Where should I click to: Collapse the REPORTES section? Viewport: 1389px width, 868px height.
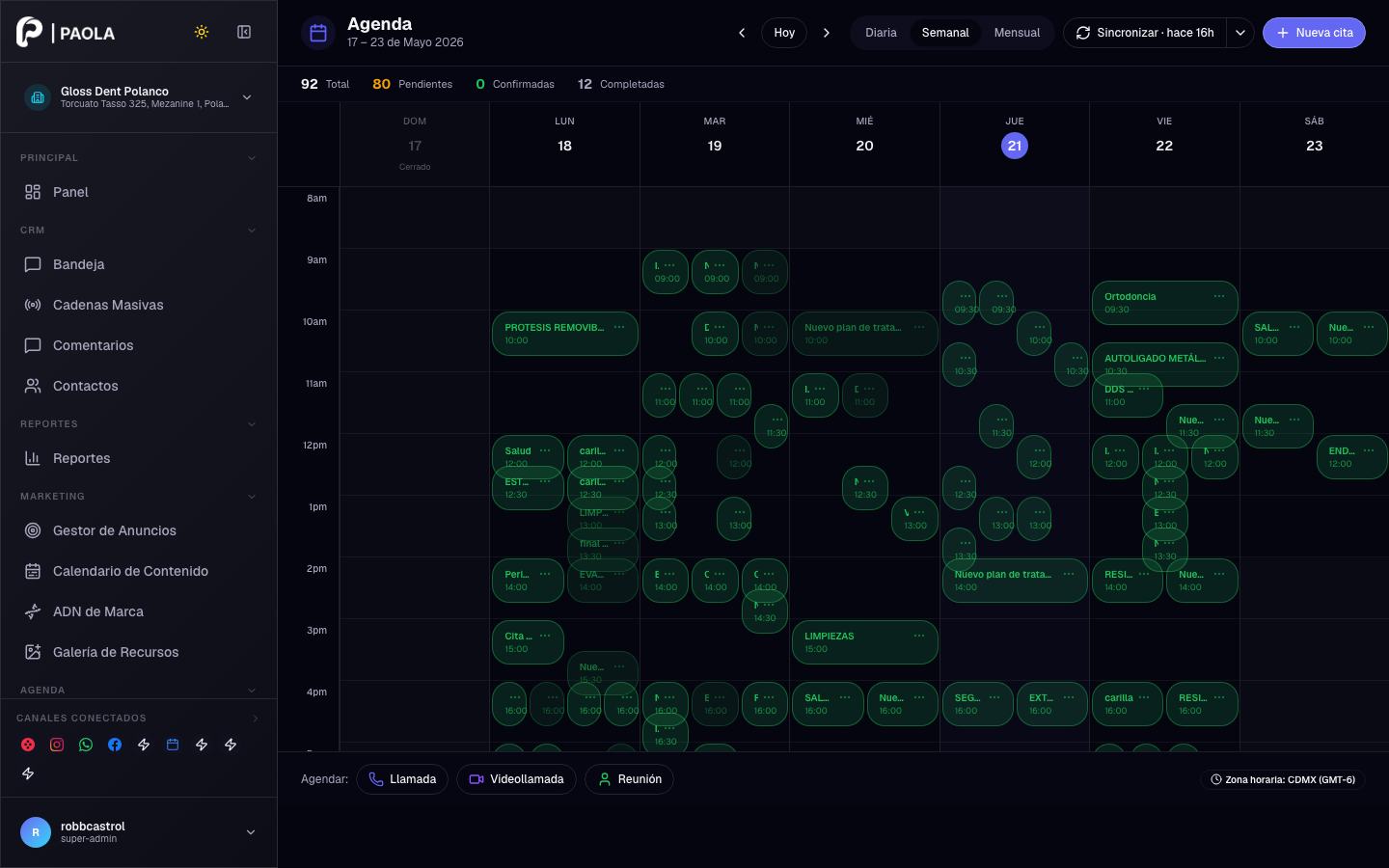coord(252,424)
